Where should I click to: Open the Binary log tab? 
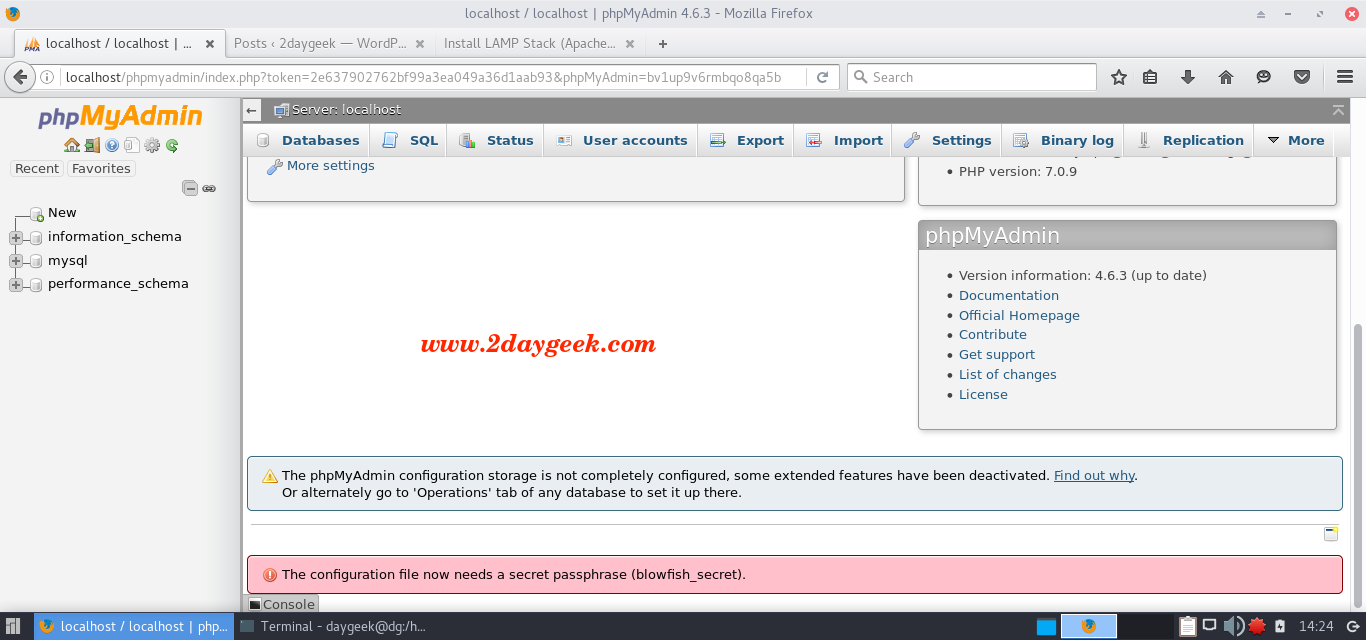click(x=1063, y=140)
